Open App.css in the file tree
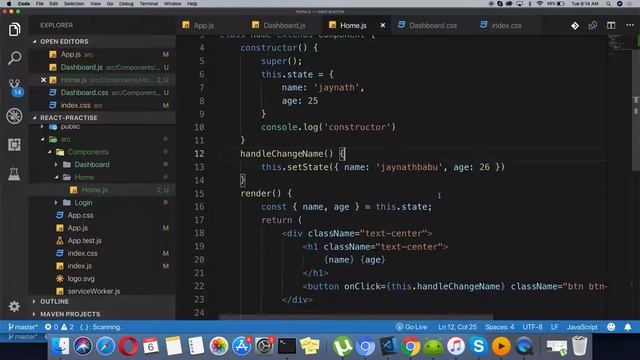640x360 pixels. pos(80,215)
